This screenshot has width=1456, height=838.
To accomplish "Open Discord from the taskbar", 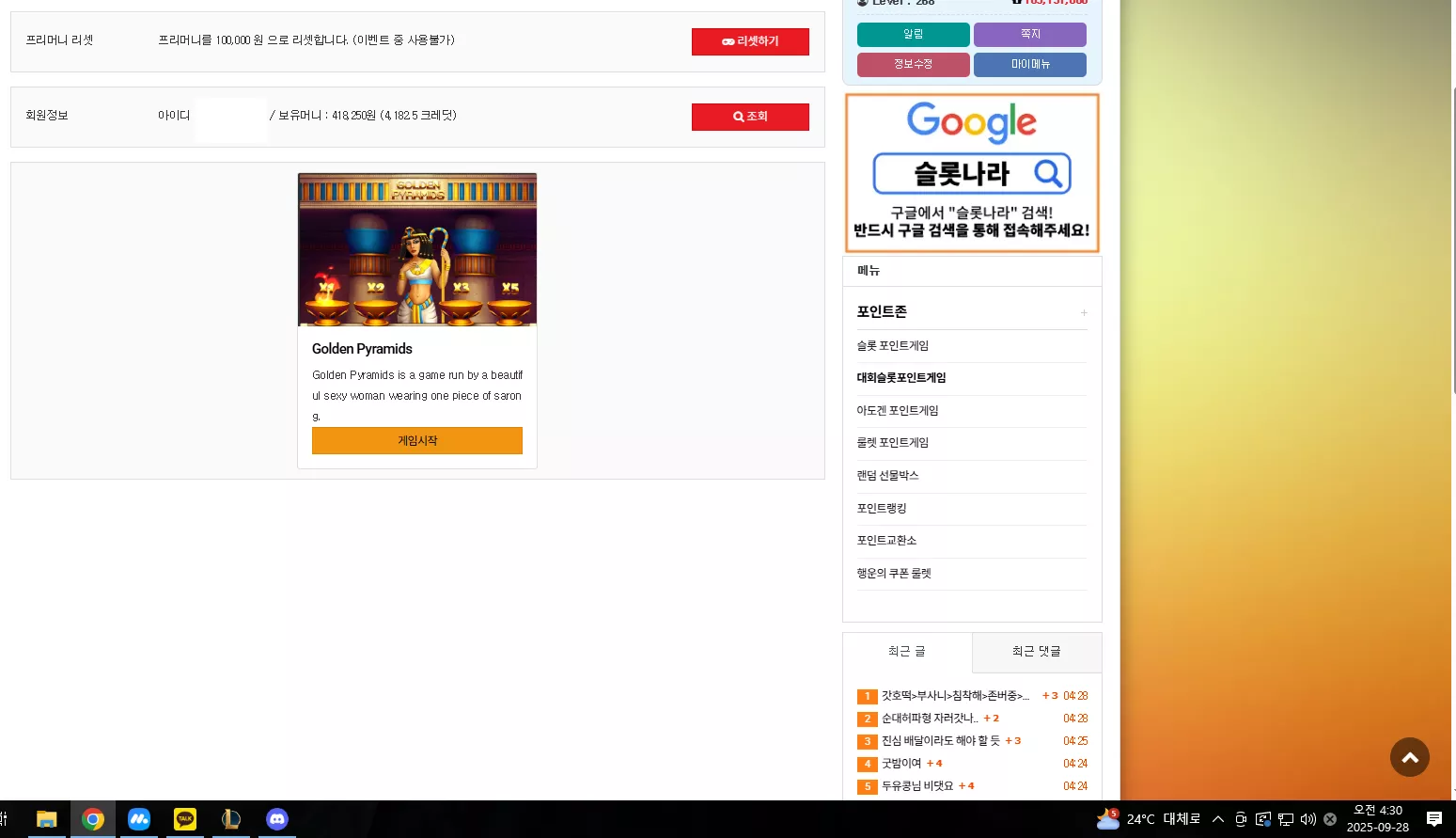I will pos(277,819).
